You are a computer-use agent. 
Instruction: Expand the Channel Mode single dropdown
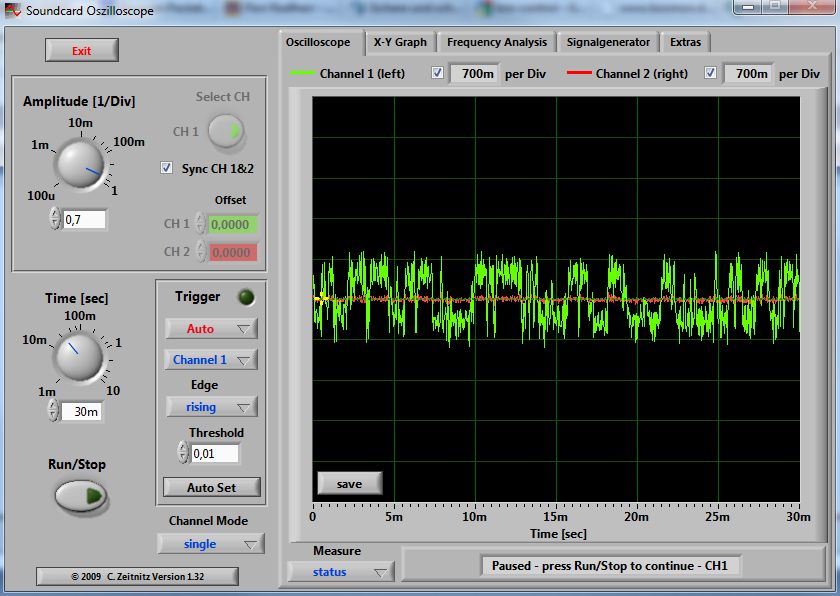(x=210, y=544)
